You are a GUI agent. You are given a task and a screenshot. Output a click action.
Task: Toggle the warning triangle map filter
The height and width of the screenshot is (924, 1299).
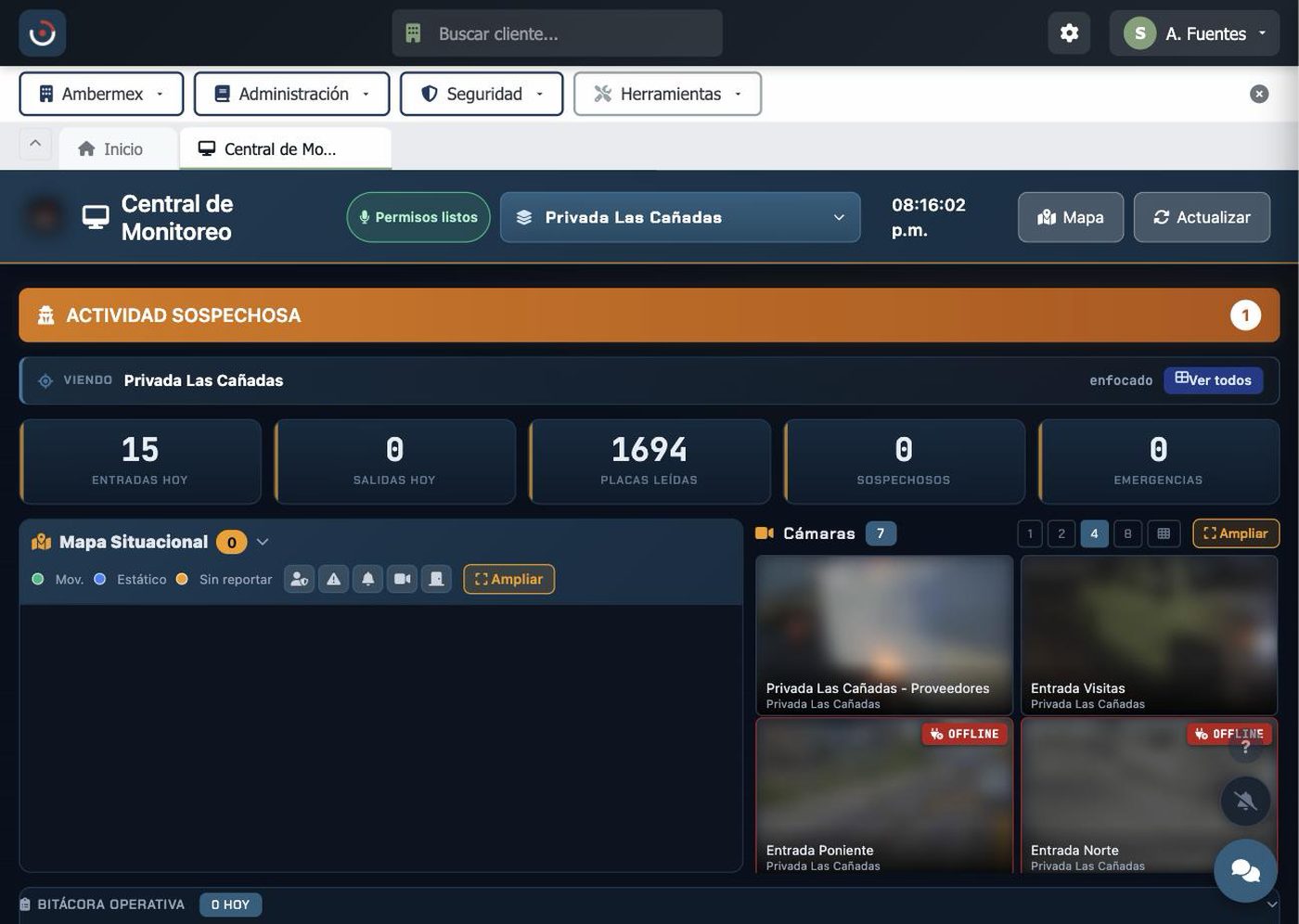tap(333, 579)
